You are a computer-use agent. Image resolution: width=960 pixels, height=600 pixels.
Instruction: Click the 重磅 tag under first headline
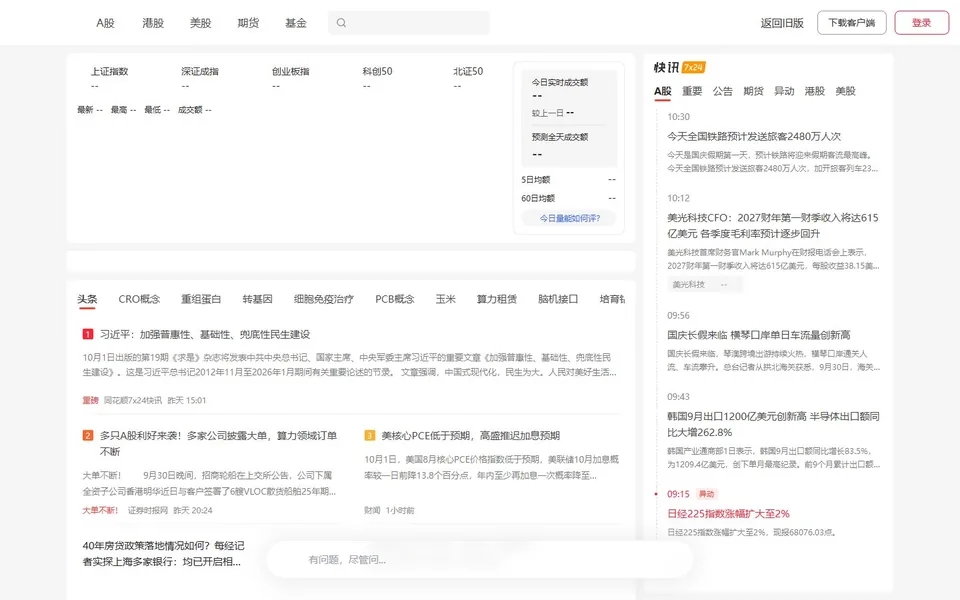[x=90, y=400]
